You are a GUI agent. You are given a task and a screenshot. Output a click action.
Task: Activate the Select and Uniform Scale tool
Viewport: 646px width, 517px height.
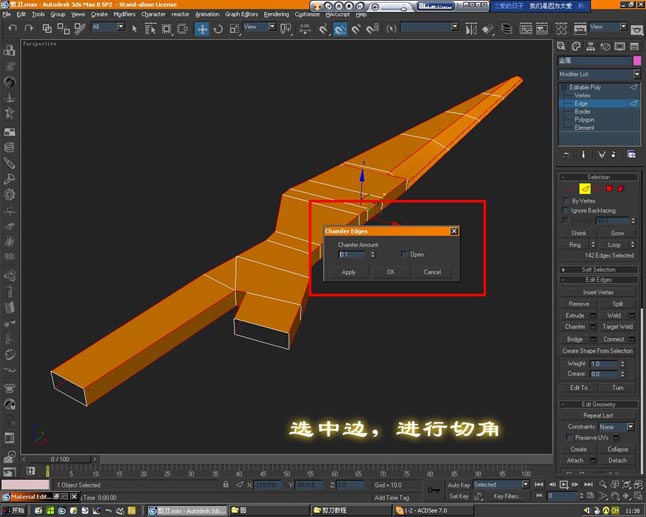coord(234,29)
